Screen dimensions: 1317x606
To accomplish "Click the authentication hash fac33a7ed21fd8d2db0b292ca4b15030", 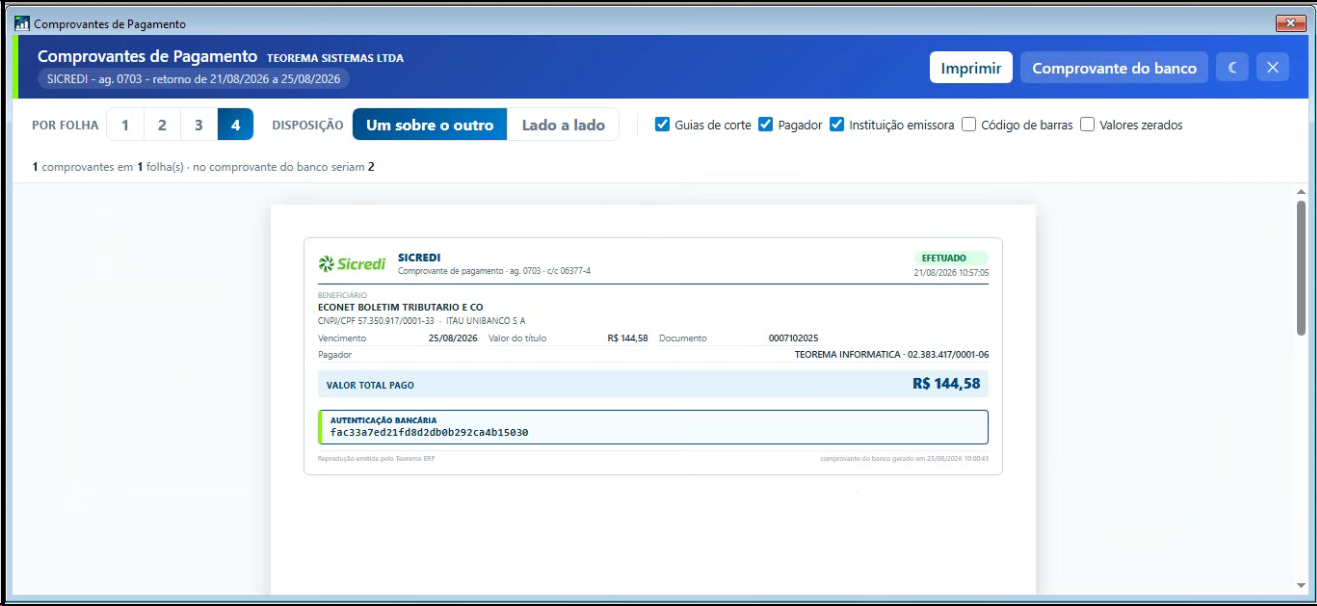I will coord(429,433).
